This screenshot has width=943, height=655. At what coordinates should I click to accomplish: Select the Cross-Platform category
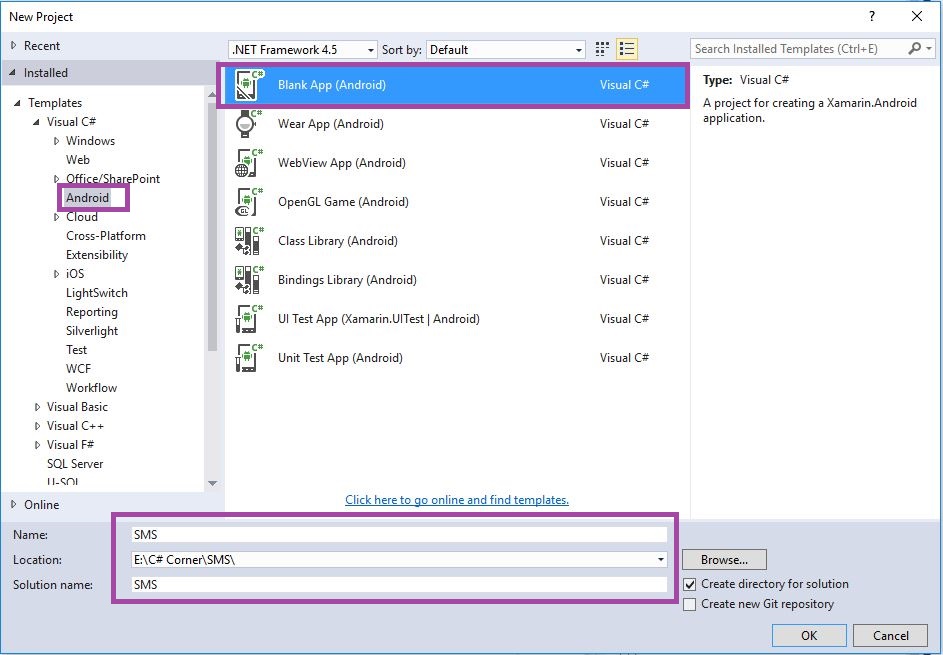(x=106, y=236)
